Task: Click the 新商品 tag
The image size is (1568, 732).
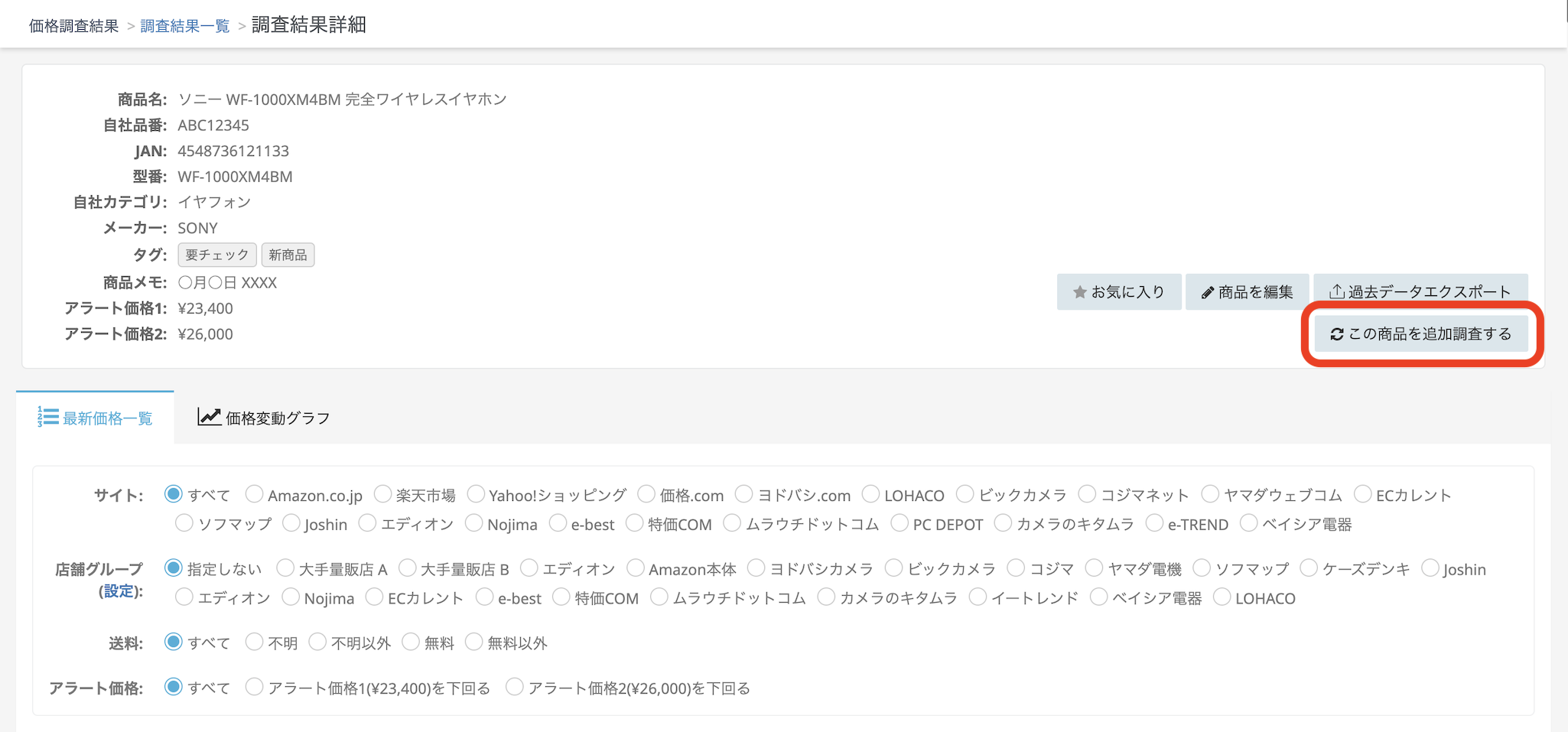Action: coord(288,255)
